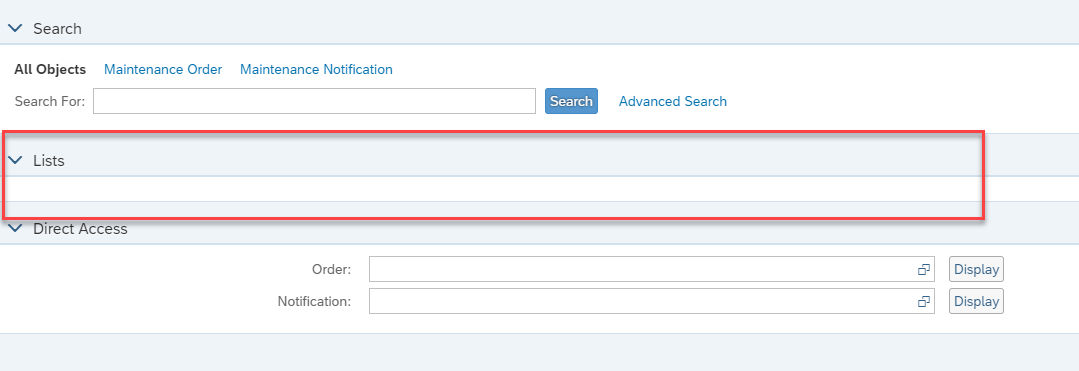
Task: Open value help icon in Order field
Action: (923, 269)
